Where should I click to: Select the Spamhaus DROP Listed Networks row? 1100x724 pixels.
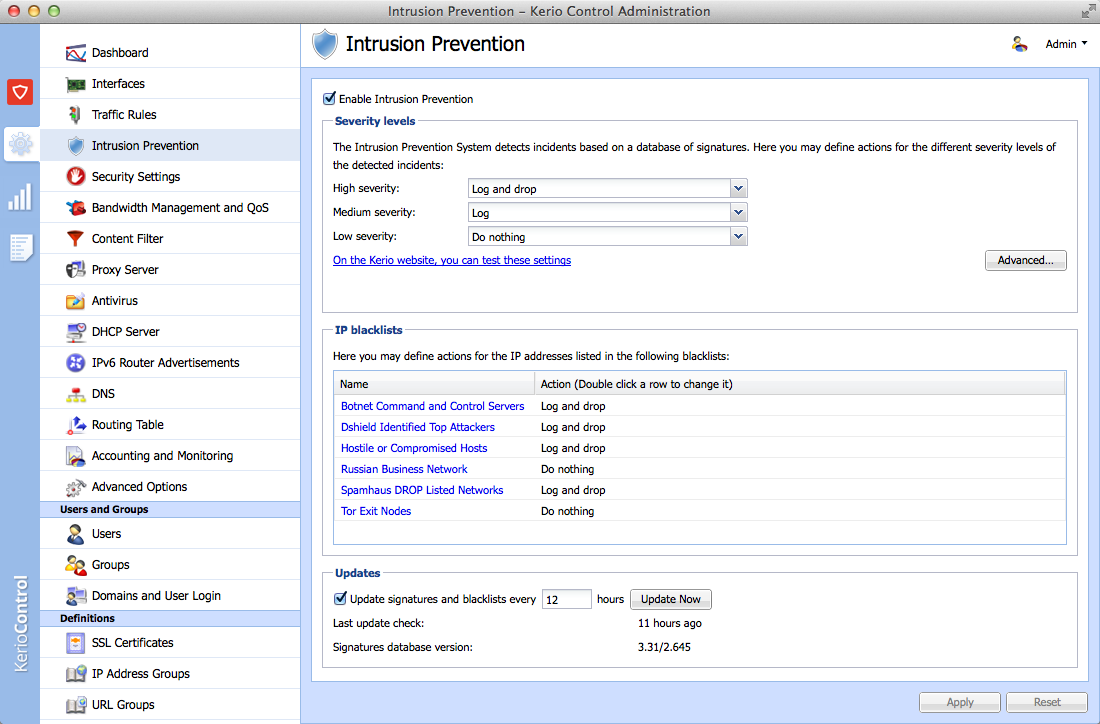(x=700, y=490)
